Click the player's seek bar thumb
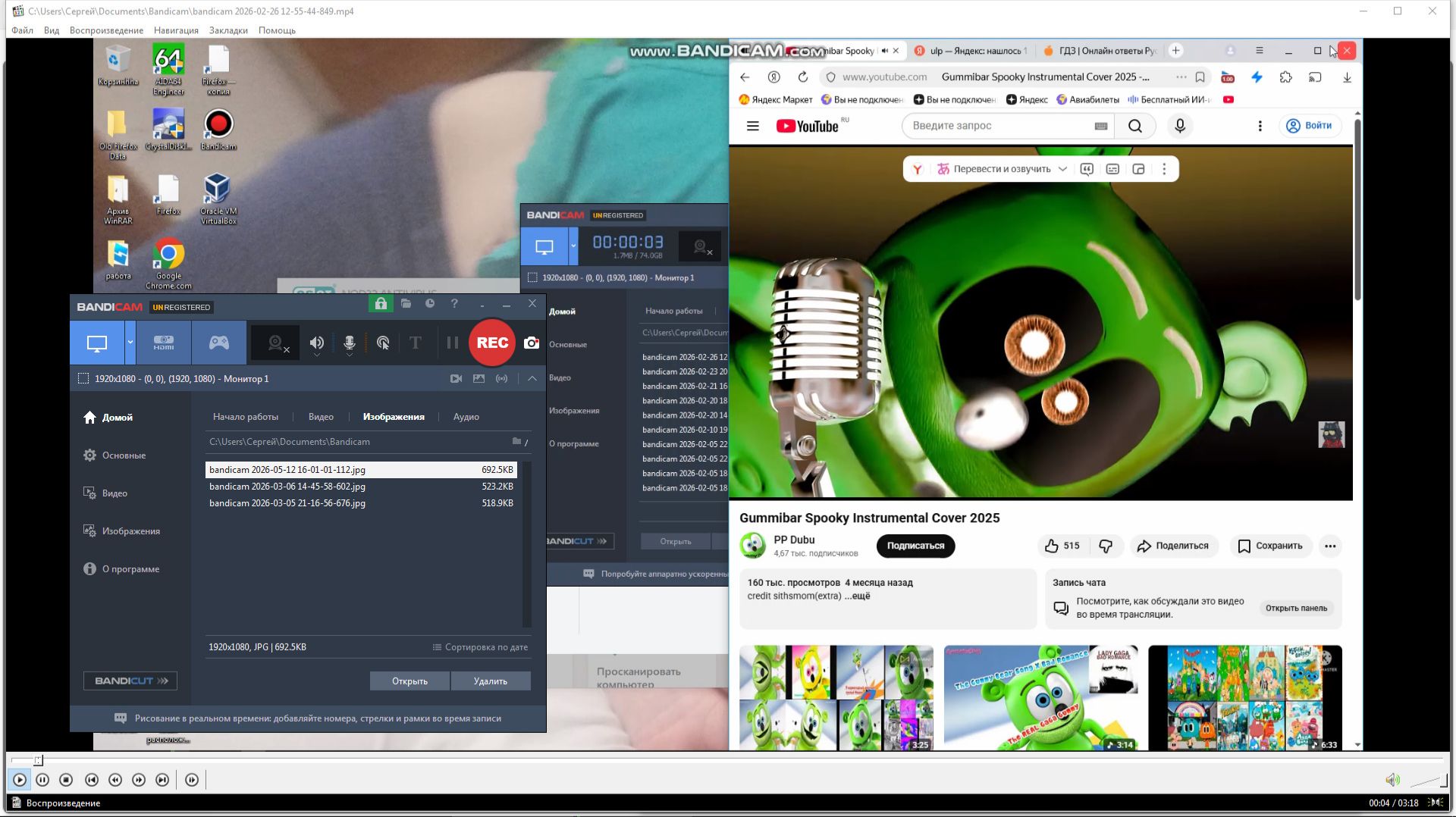The image size is (1456, 817). pyautogui.click(x=38, y=760)
